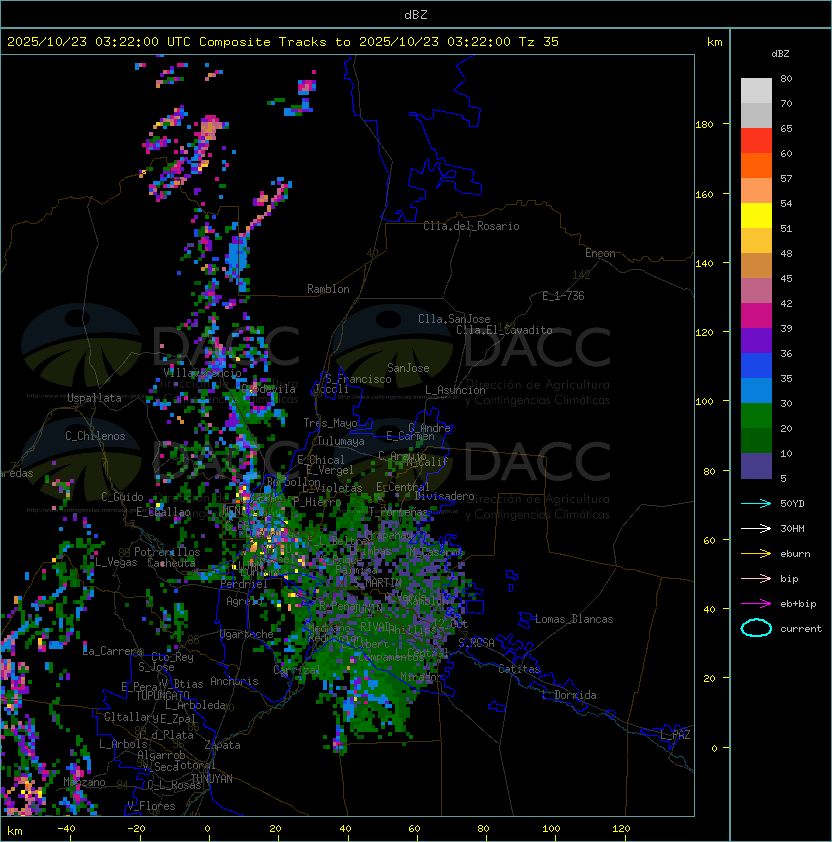Image resolution: width=832 pixels, height=842 pixels.
Task: Click the 'L_Asuncion' map label
Action: [455, 390]
